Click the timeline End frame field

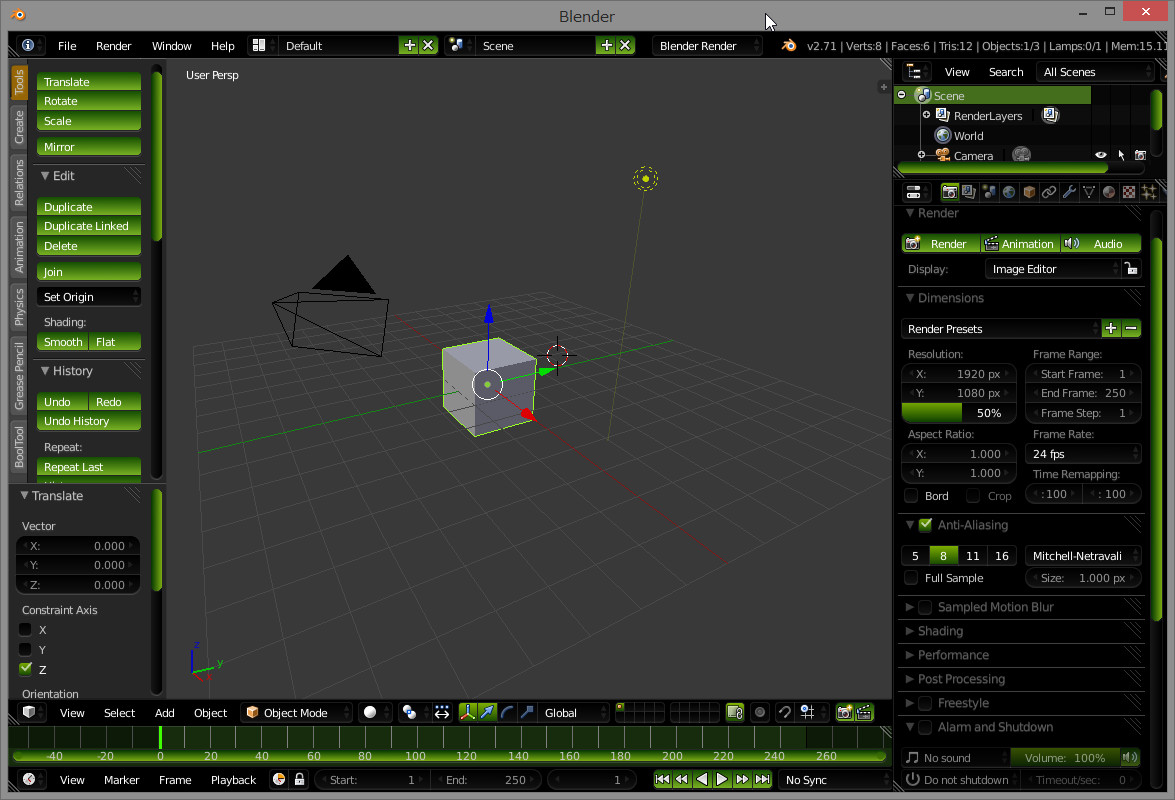point(487,780)
